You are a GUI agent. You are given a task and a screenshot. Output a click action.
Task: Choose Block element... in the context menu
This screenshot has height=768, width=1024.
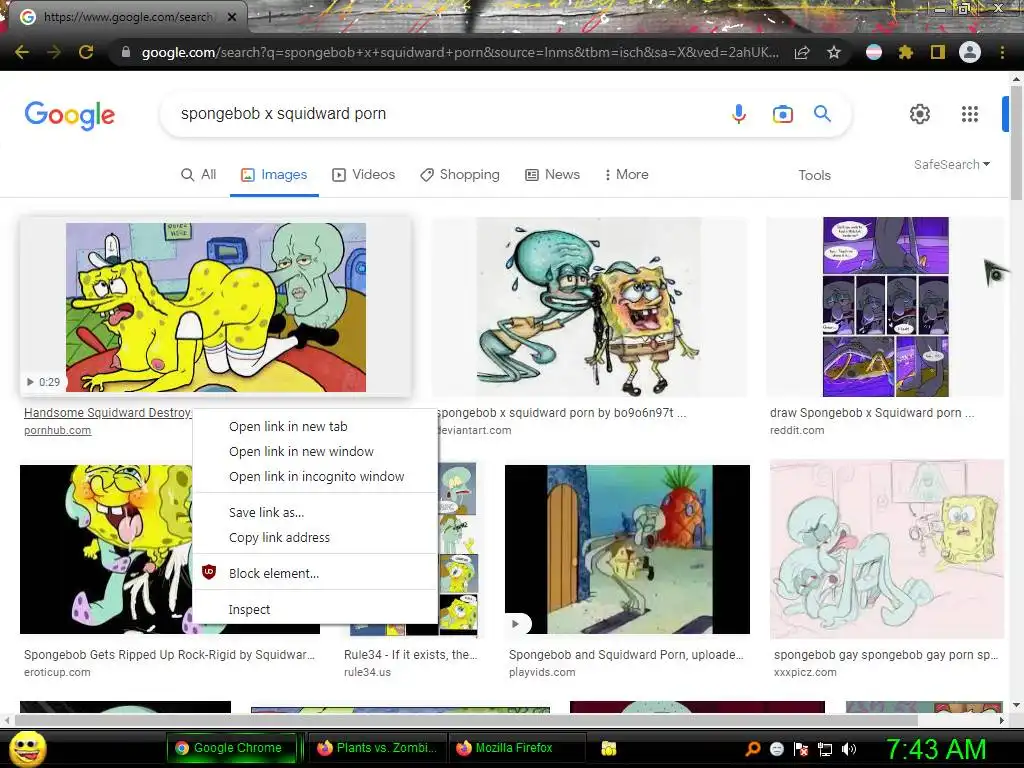pos(315,573)
